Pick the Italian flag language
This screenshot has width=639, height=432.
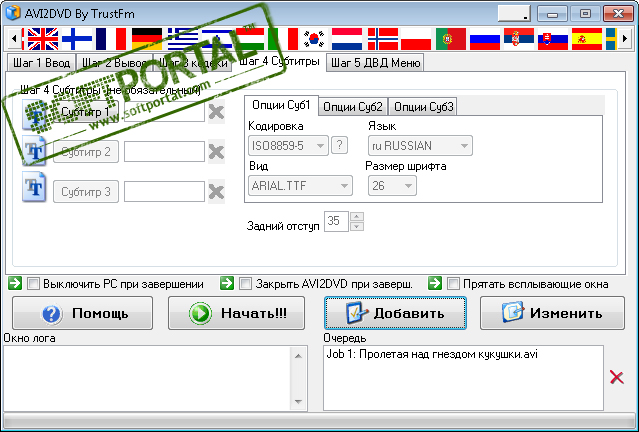tap(283, 39)
